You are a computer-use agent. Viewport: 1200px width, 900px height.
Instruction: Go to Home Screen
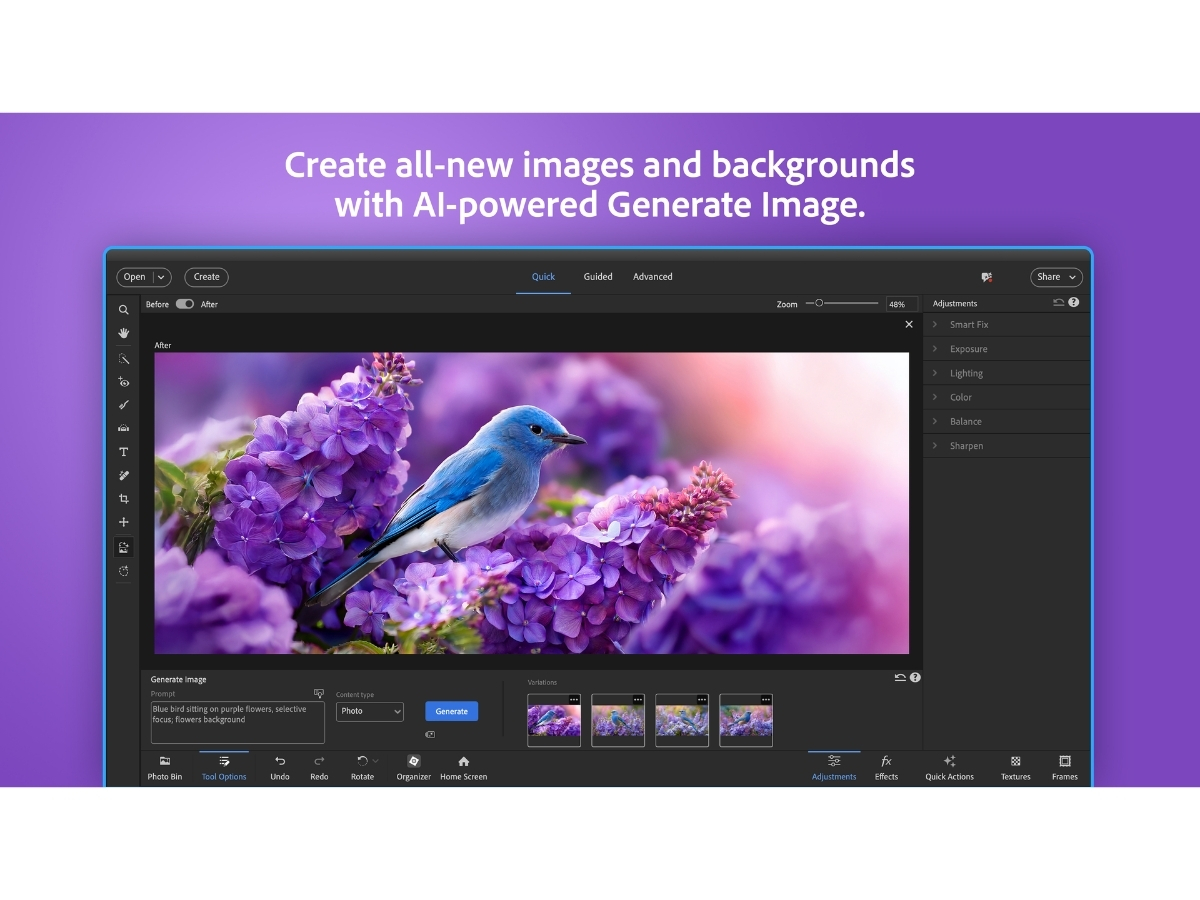(x=464, y=767)
